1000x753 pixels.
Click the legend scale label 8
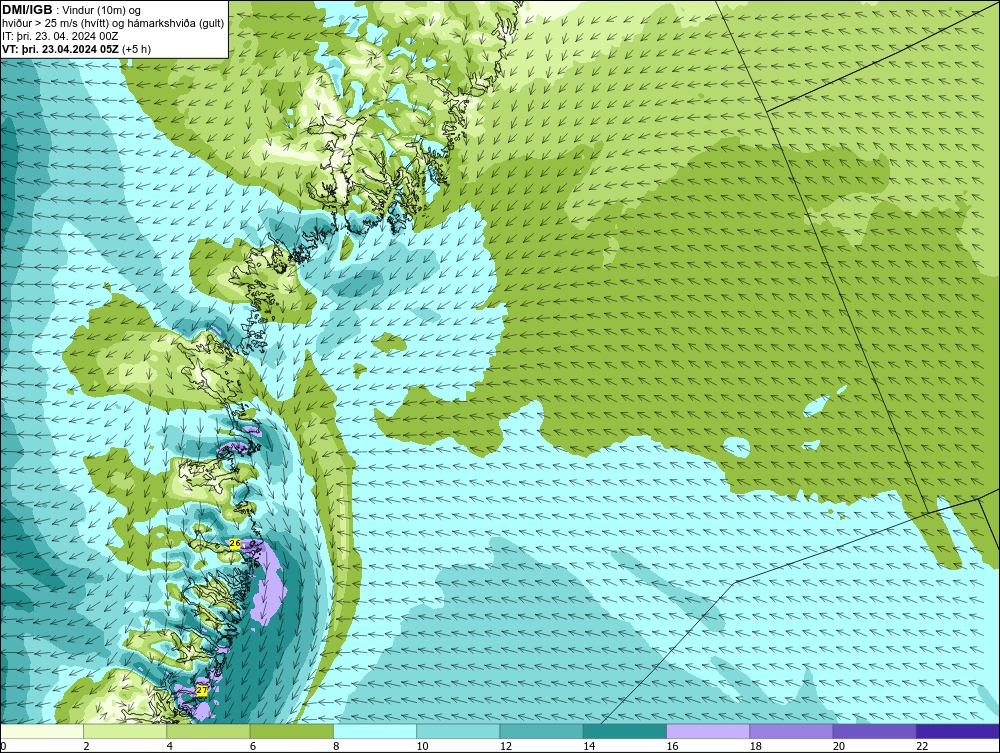pyautogui.click(x=336, y=747)
